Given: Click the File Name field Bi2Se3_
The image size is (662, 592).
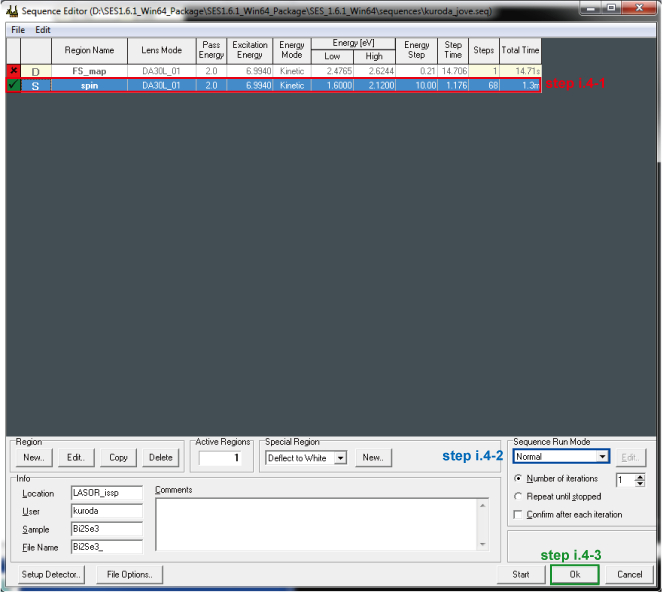Looking at the screenshot, I should 107,547.
